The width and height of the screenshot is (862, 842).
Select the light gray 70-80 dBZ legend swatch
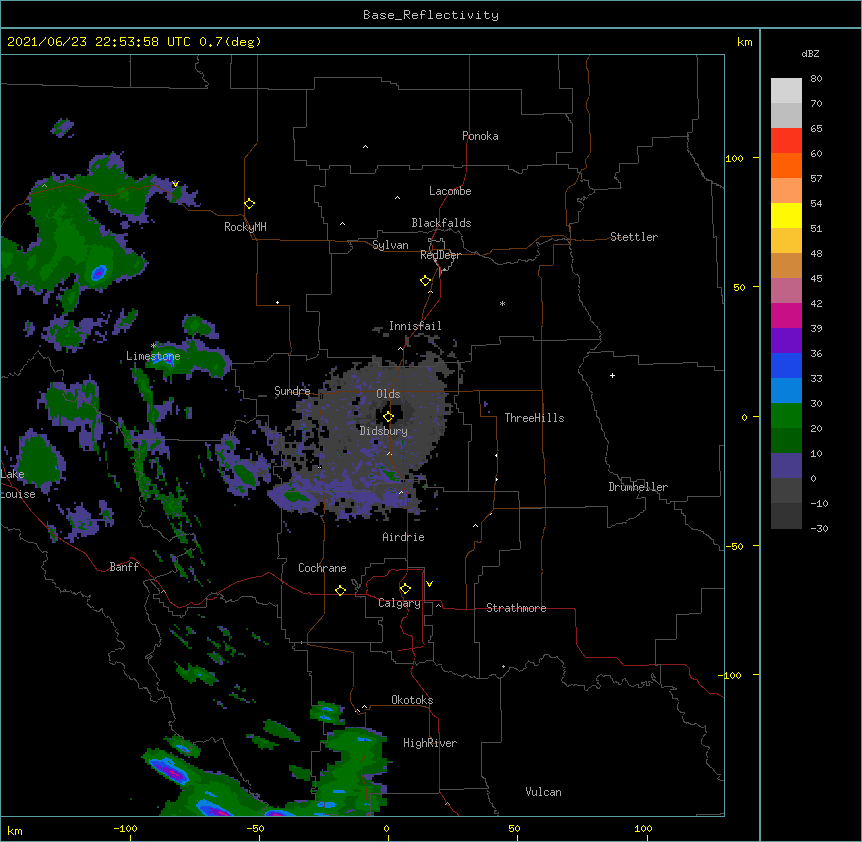786,90
